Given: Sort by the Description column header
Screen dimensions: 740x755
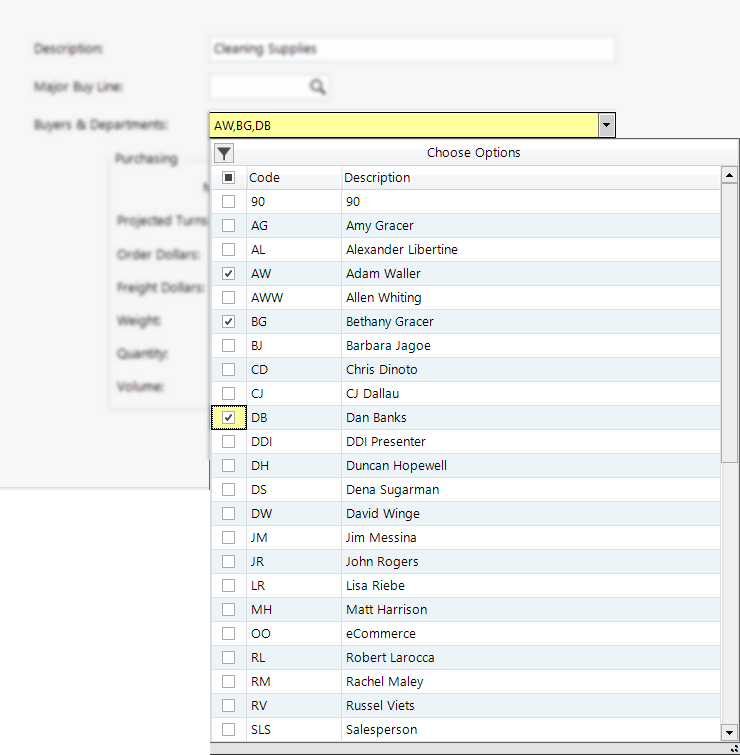Looking at the screenshot, I should point(530,178).
